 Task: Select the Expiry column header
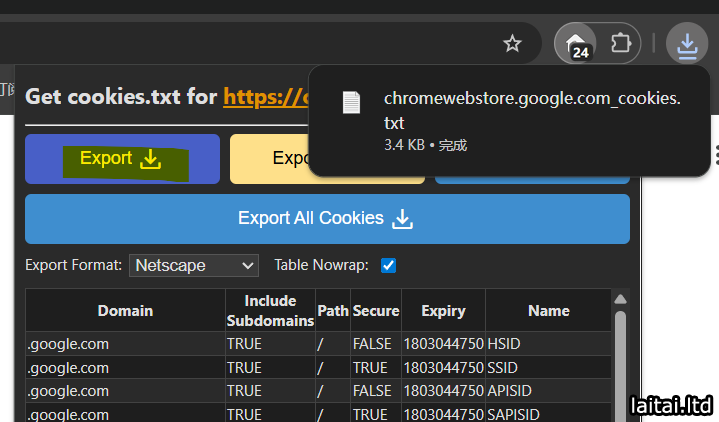(x=443, y=311)
